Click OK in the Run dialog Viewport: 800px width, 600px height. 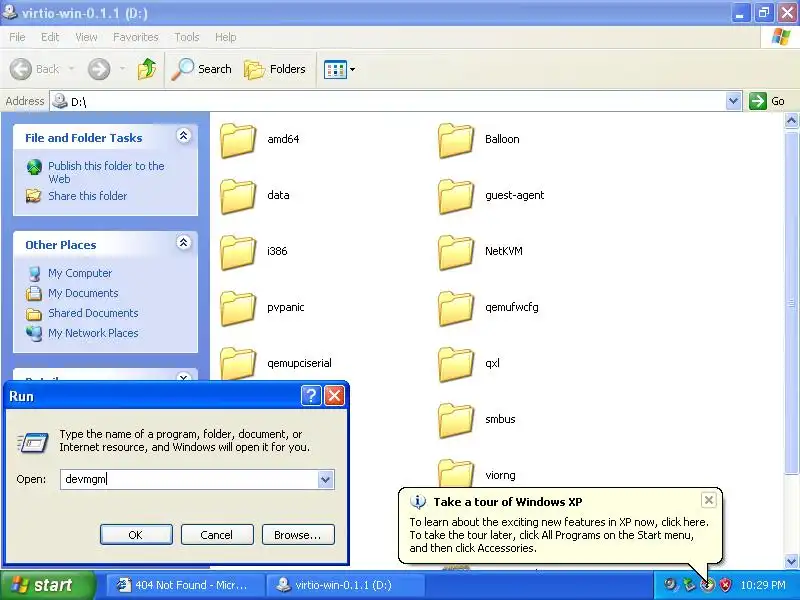click(x=136, y=535)
